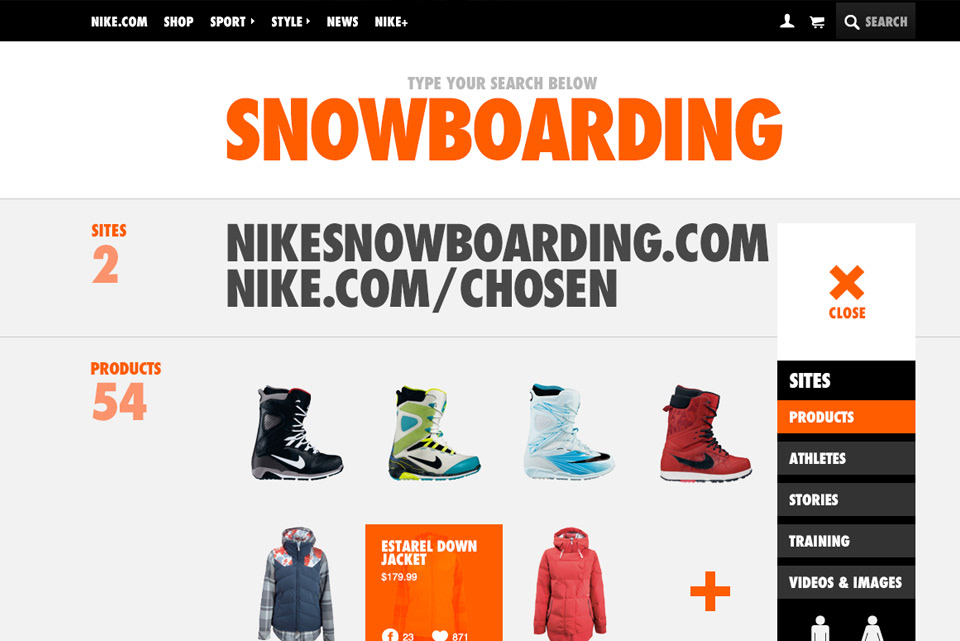The image size is (960, 641).
Task: Load more products with the orange plus icon
Action: 710,591
